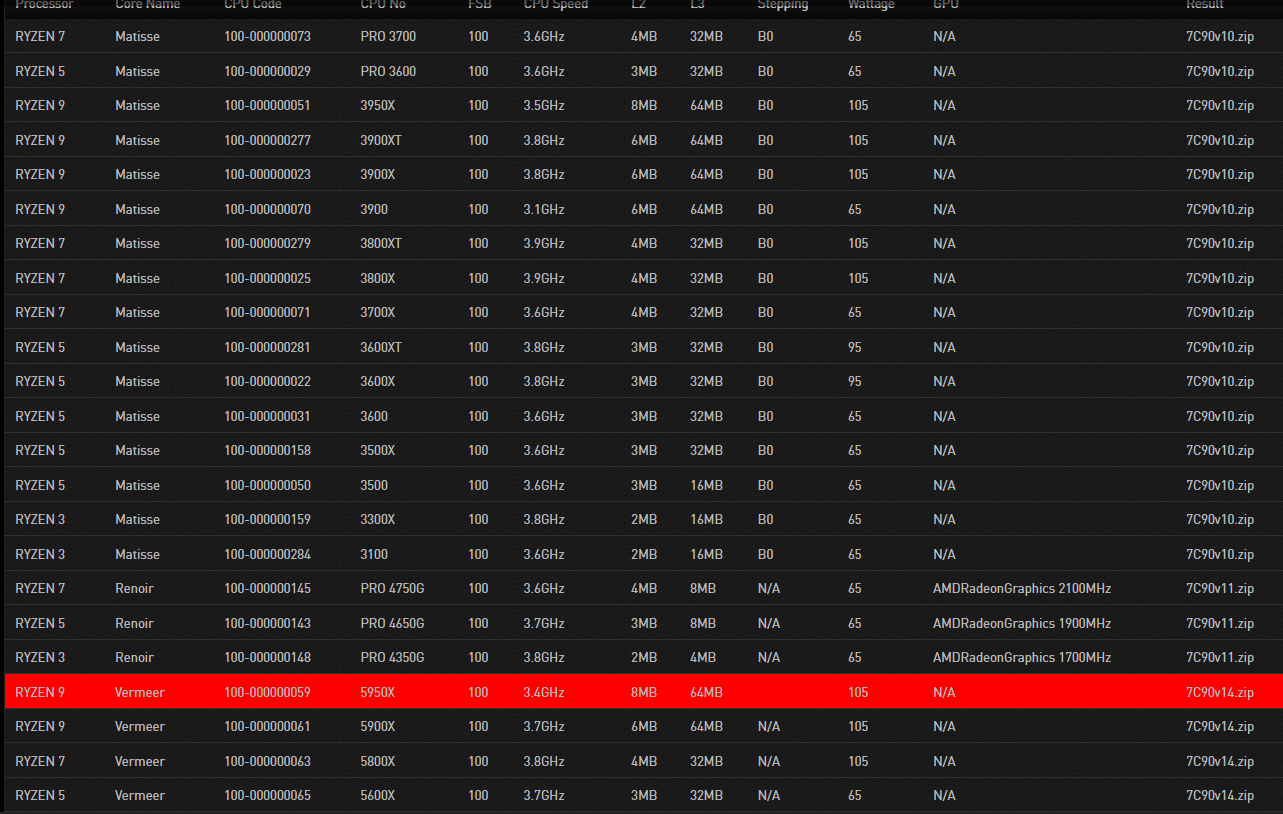This screenshot has height=814, width=1283.
Task: Click CPU code 100-000000051
Action: [267, 105]
